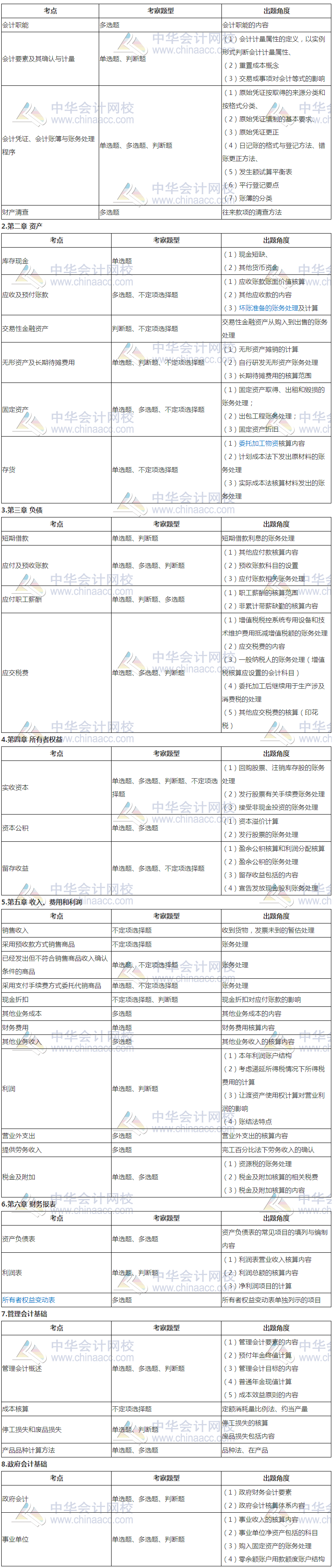Viewport: 333px width, 1568px height.
Task: Click 往来款项的清查方法 text
Action: point(252,213)
